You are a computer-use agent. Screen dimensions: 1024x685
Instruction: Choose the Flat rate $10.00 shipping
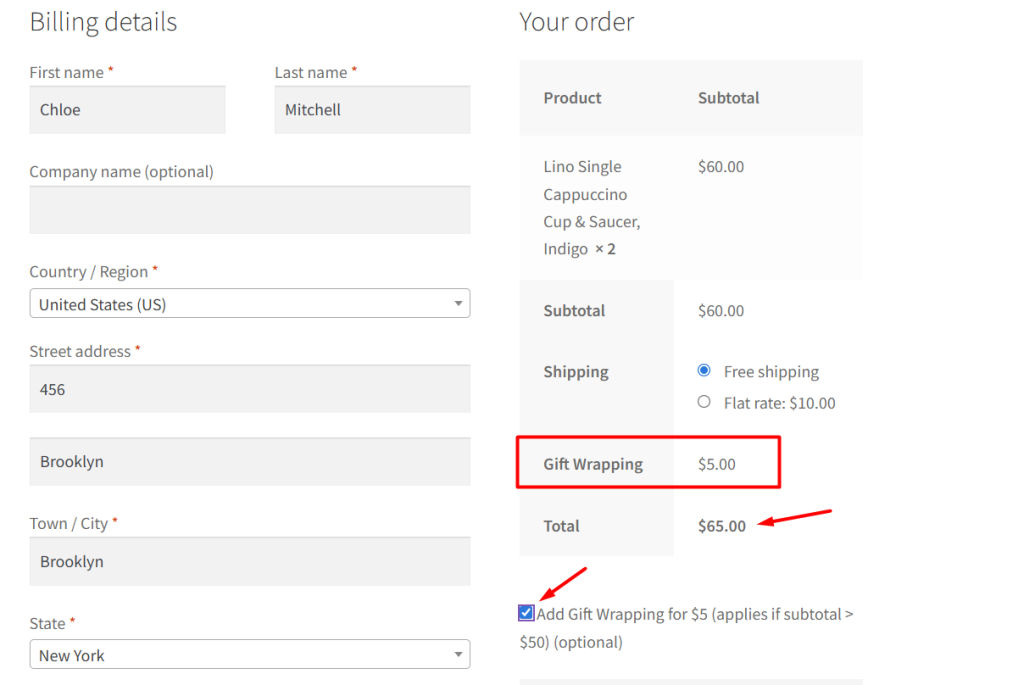tap(703, 402)
